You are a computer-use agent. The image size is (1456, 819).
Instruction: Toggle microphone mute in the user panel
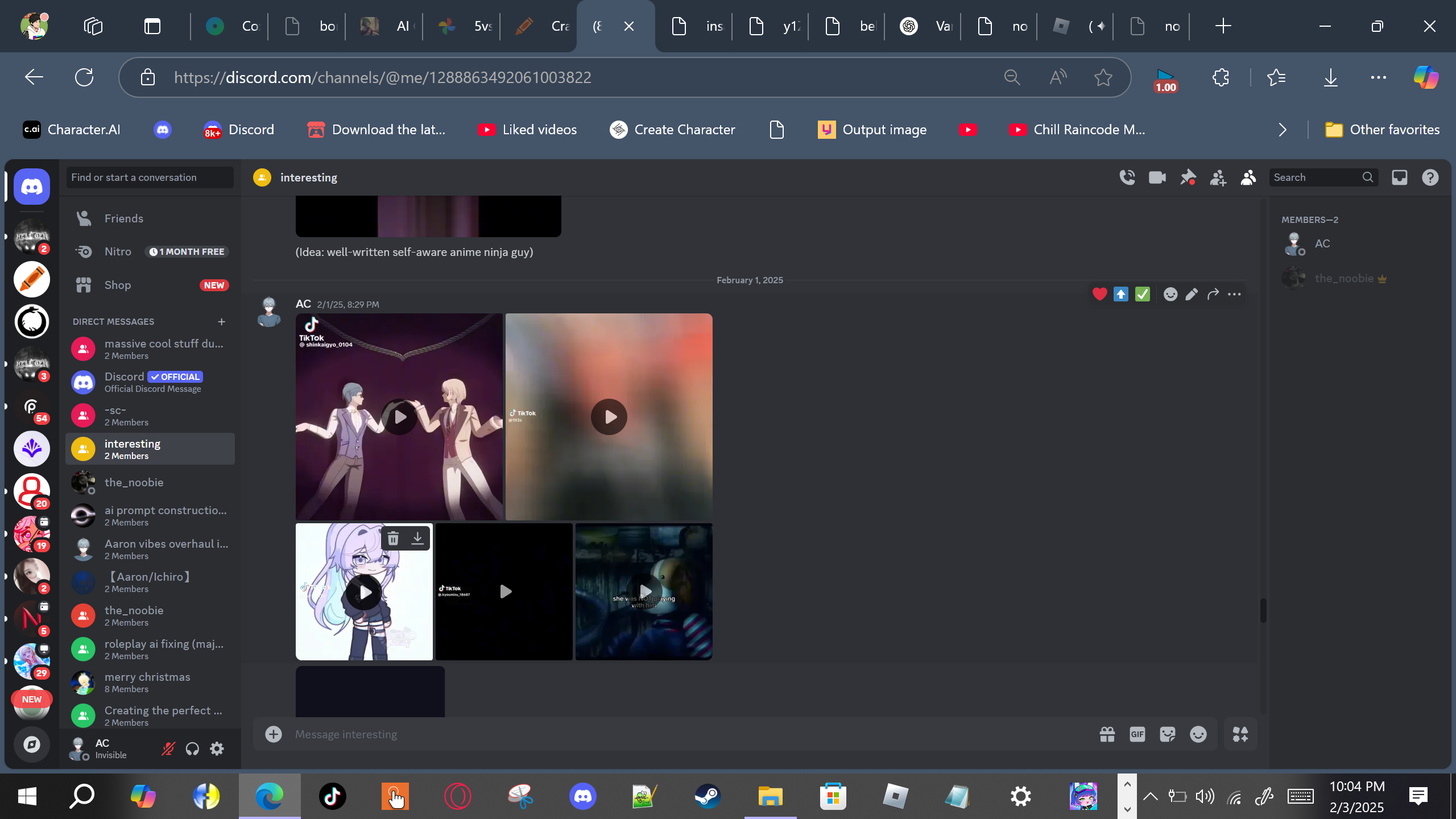click(x=168, y=749)
